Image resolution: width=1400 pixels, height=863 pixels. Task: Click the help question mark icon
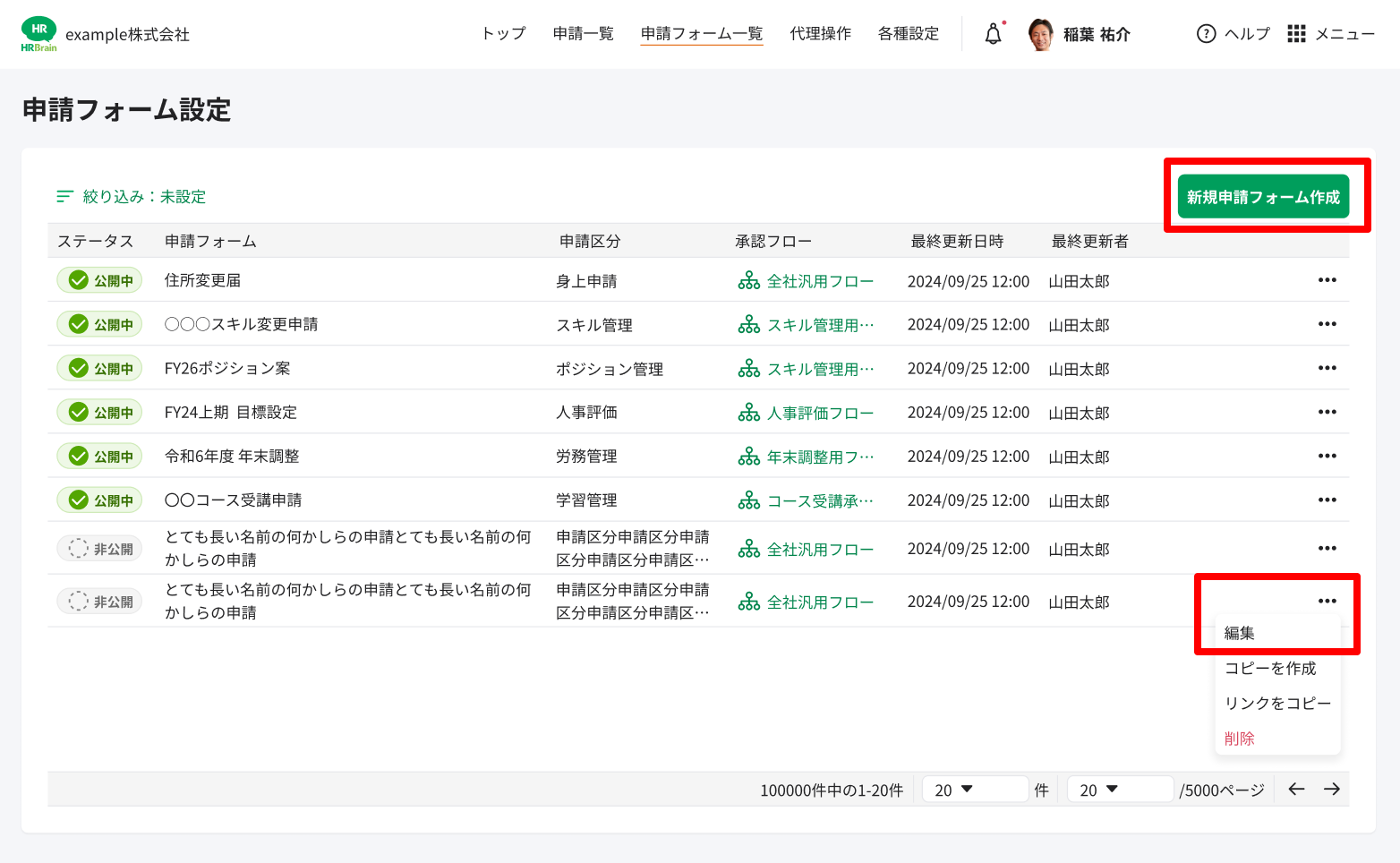(x=1206, y=33)
